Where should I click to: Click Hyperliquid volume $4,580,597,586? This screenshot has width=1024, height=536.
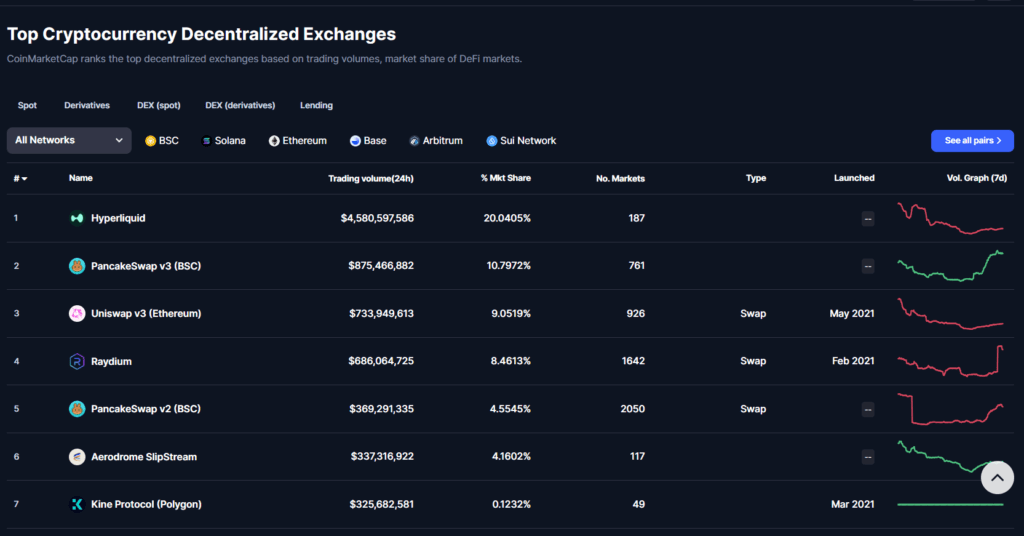pos(377,218)
